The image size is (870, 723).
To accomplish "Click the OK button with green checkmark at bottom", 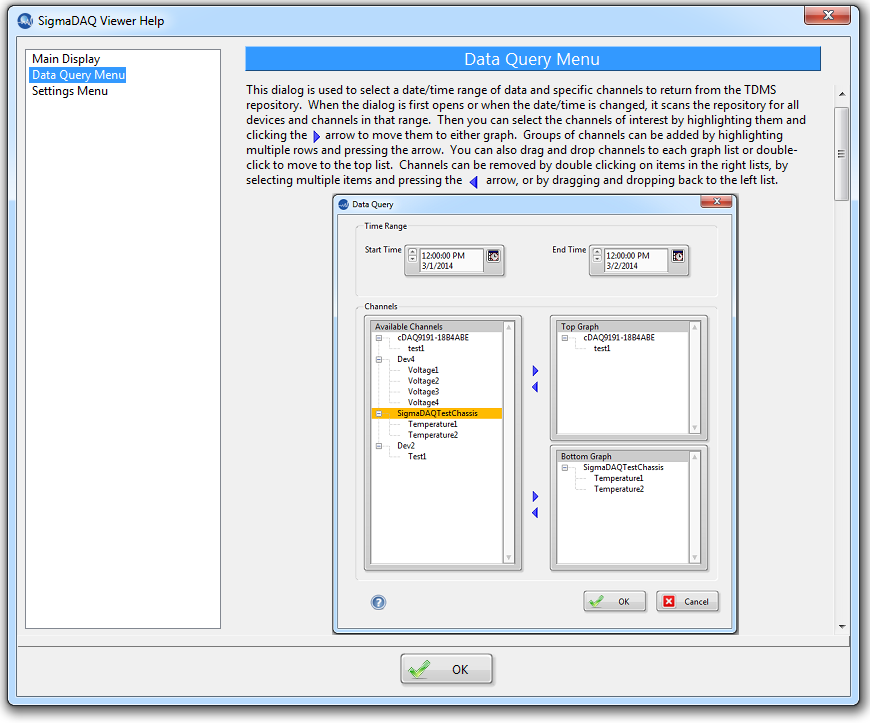I will [447, 669].
